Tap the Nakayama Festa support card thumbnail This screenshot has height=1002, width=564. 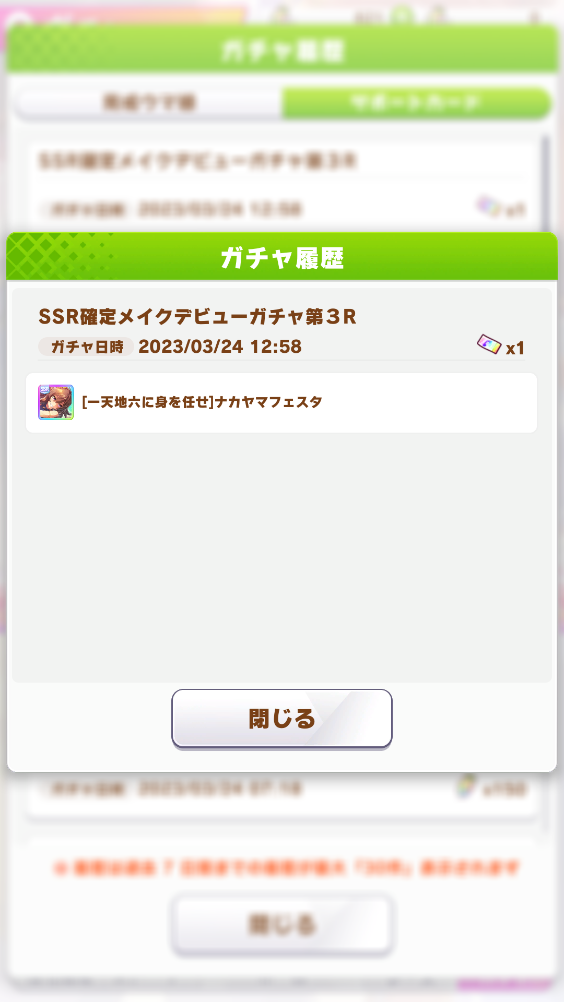click(56, 402)
